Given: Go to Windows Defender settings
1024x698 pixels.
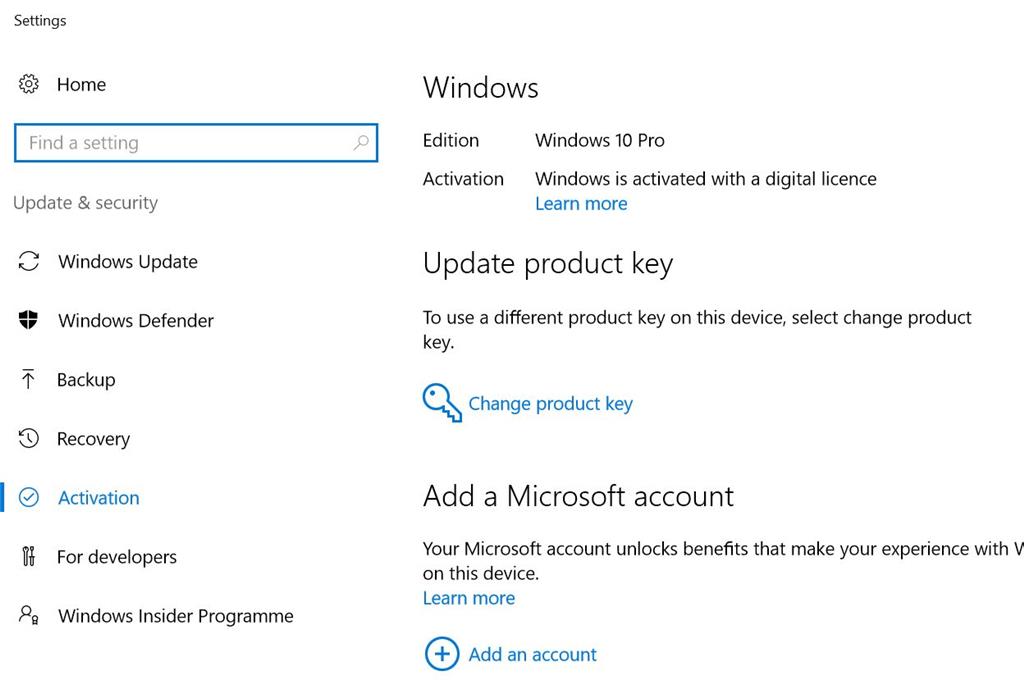Looking at the screenshot, I should coord(136,321).
